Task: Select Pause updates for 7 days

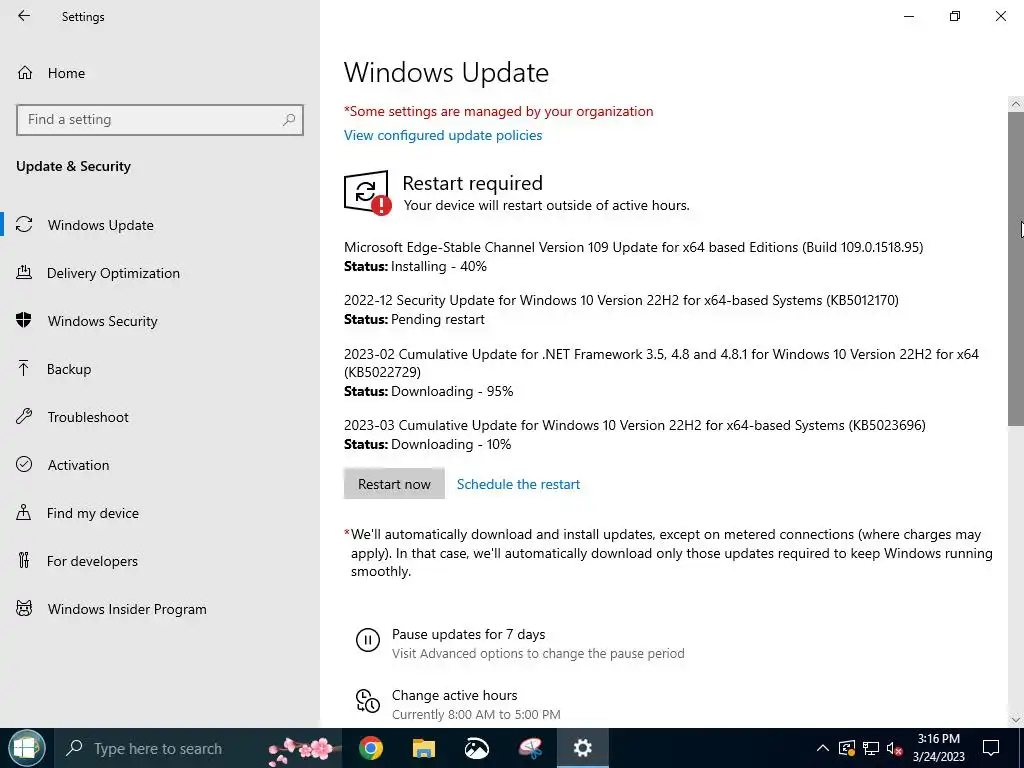Action: click(468, 634)
